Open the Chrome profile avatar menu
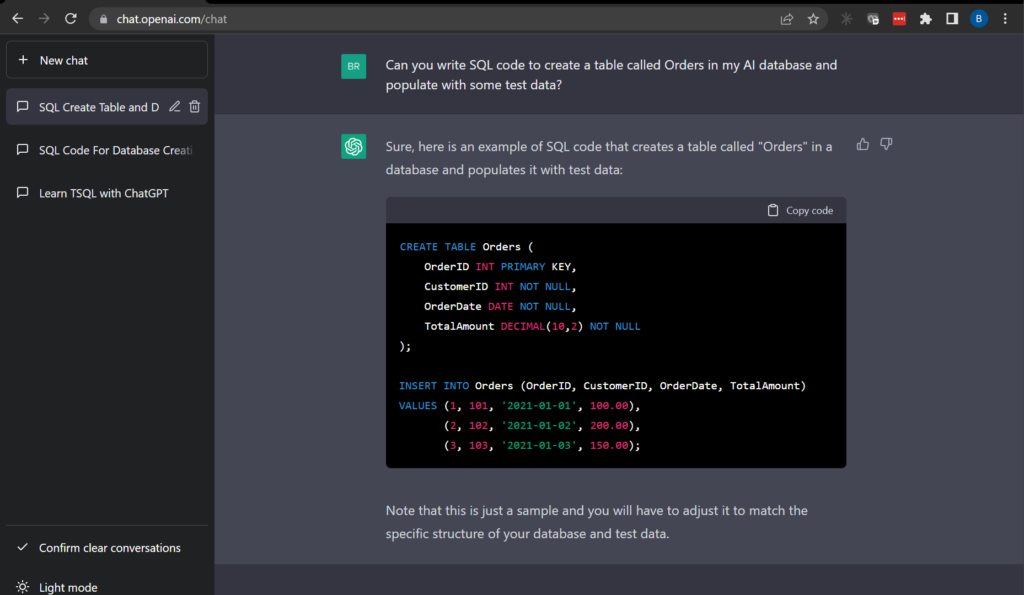The image size is (1024, 595). pyautogui.click(x=978, y=18)
